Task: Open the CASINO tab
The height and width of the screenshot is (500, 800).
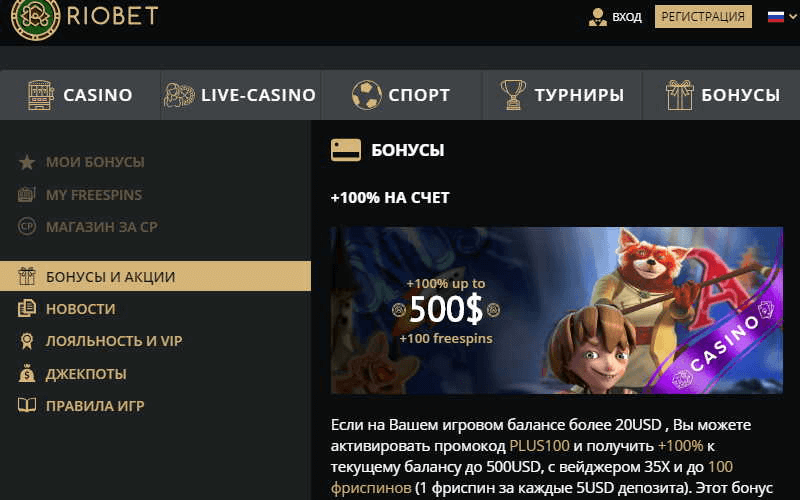Action: 80,95
